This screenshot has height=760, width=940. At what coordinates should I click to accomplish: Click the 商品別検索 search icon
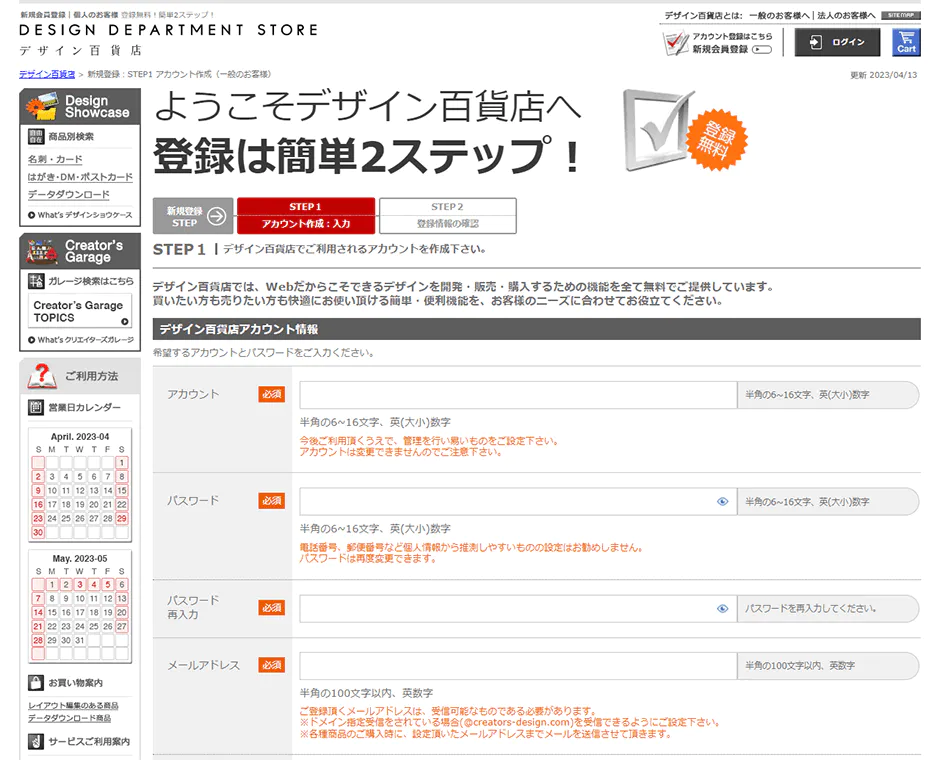(35, 137)
